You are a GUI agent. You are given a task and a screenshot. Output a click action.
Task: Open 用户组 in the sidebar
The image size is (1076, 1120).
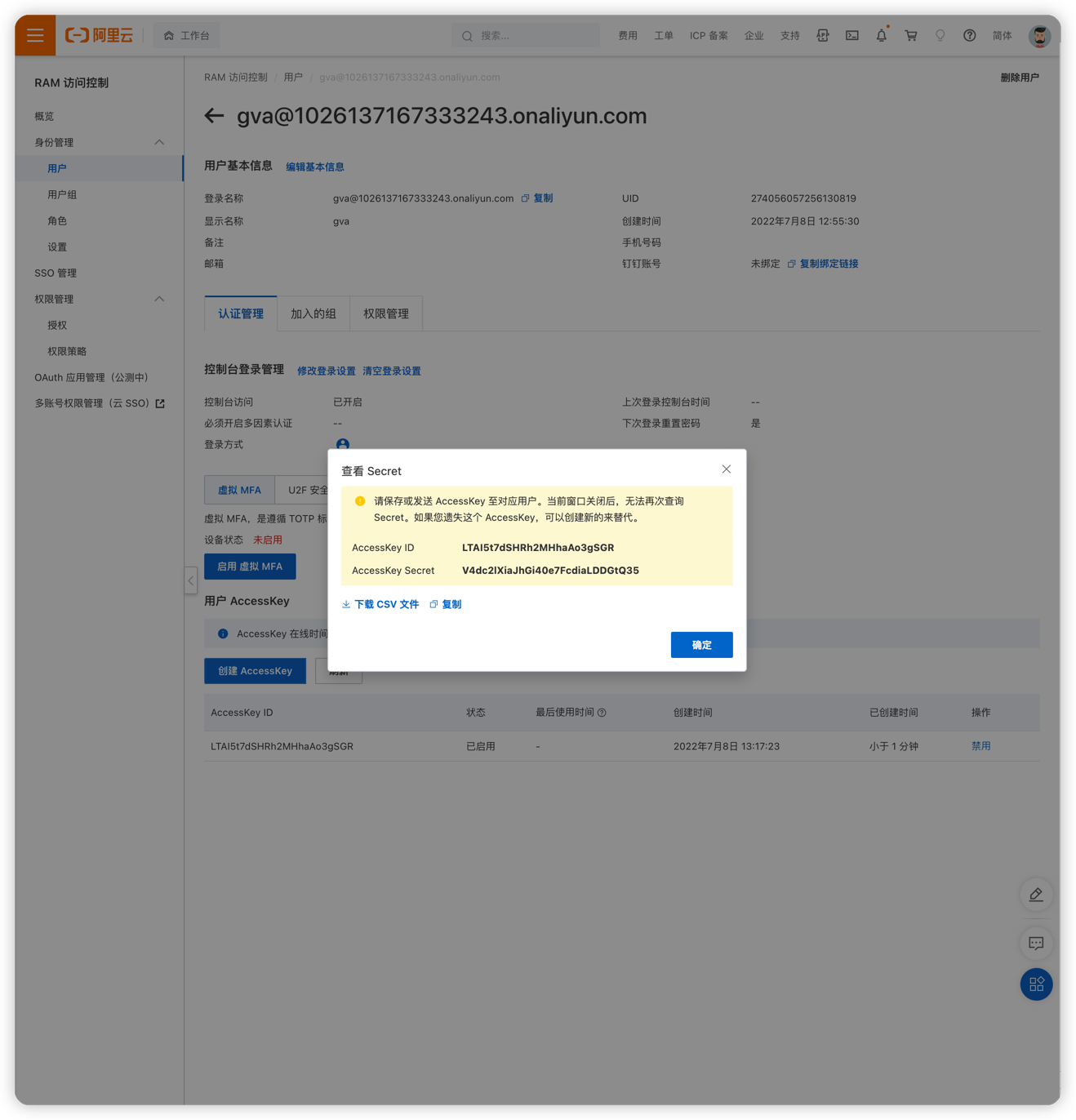(62, 194)
